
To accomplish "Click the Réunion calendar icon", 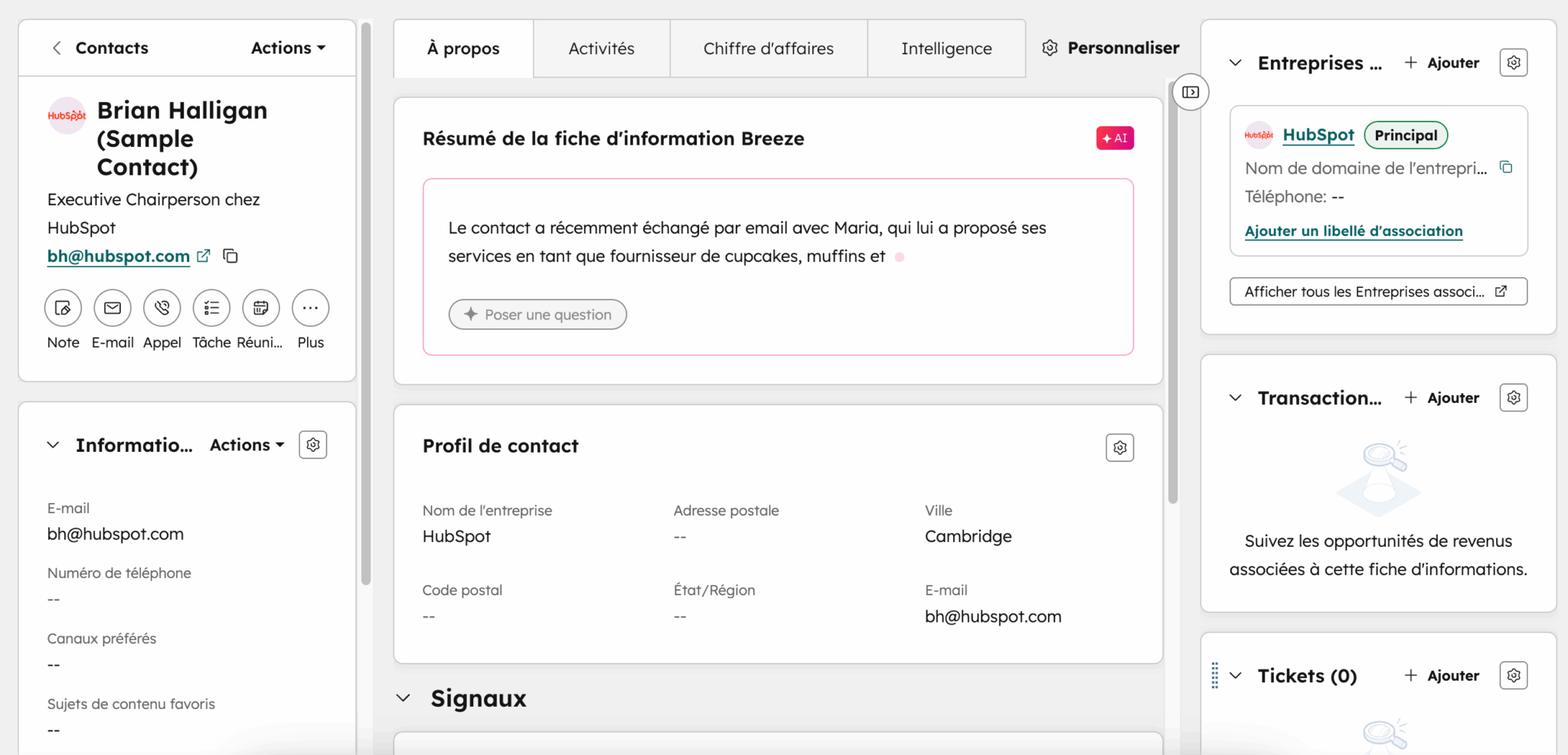I will [x=261, y=309].
